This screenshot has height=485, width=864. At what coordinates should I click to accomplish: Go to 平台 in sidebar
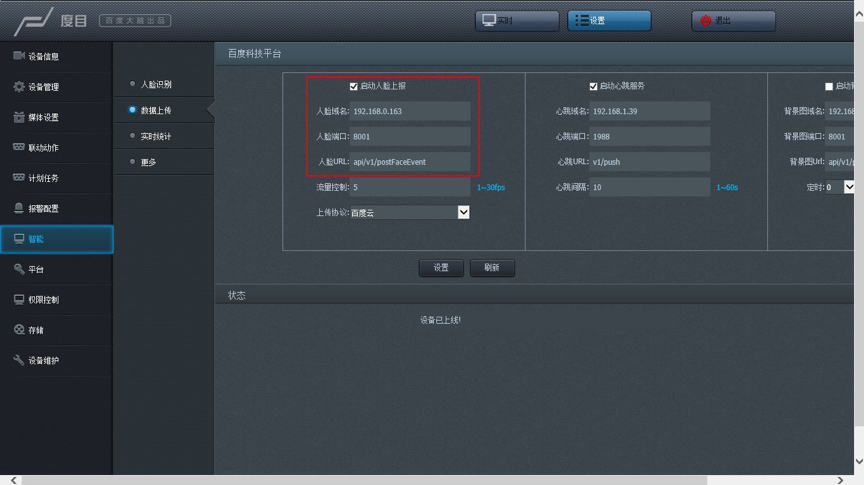(x=56, y=269)
